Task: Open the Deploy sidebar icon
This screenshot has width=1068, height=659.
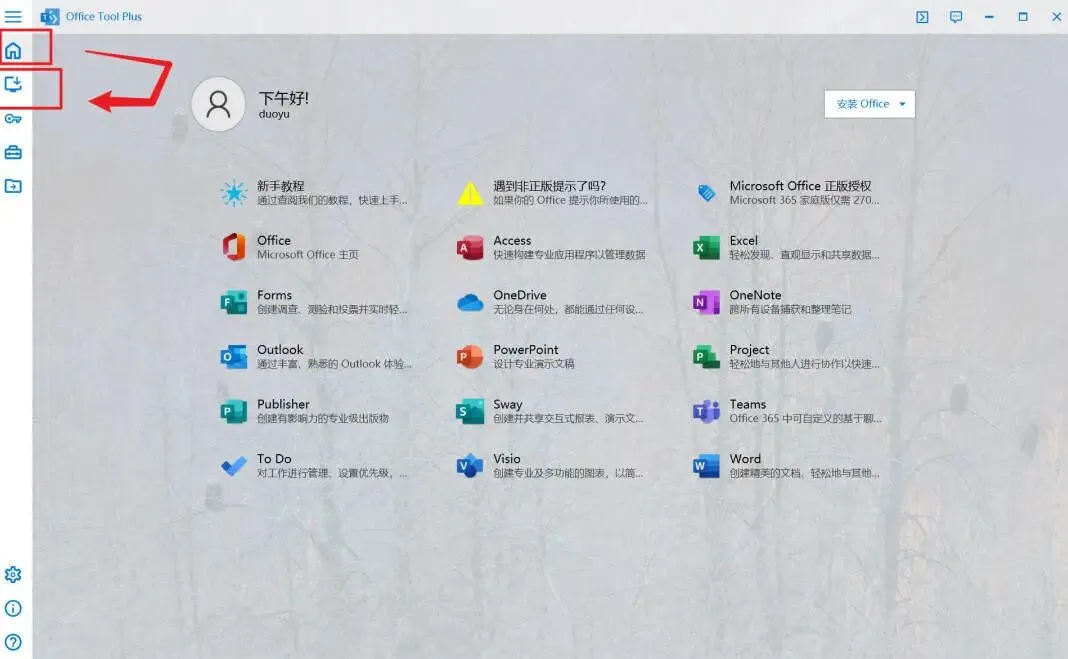Action: 13,84
